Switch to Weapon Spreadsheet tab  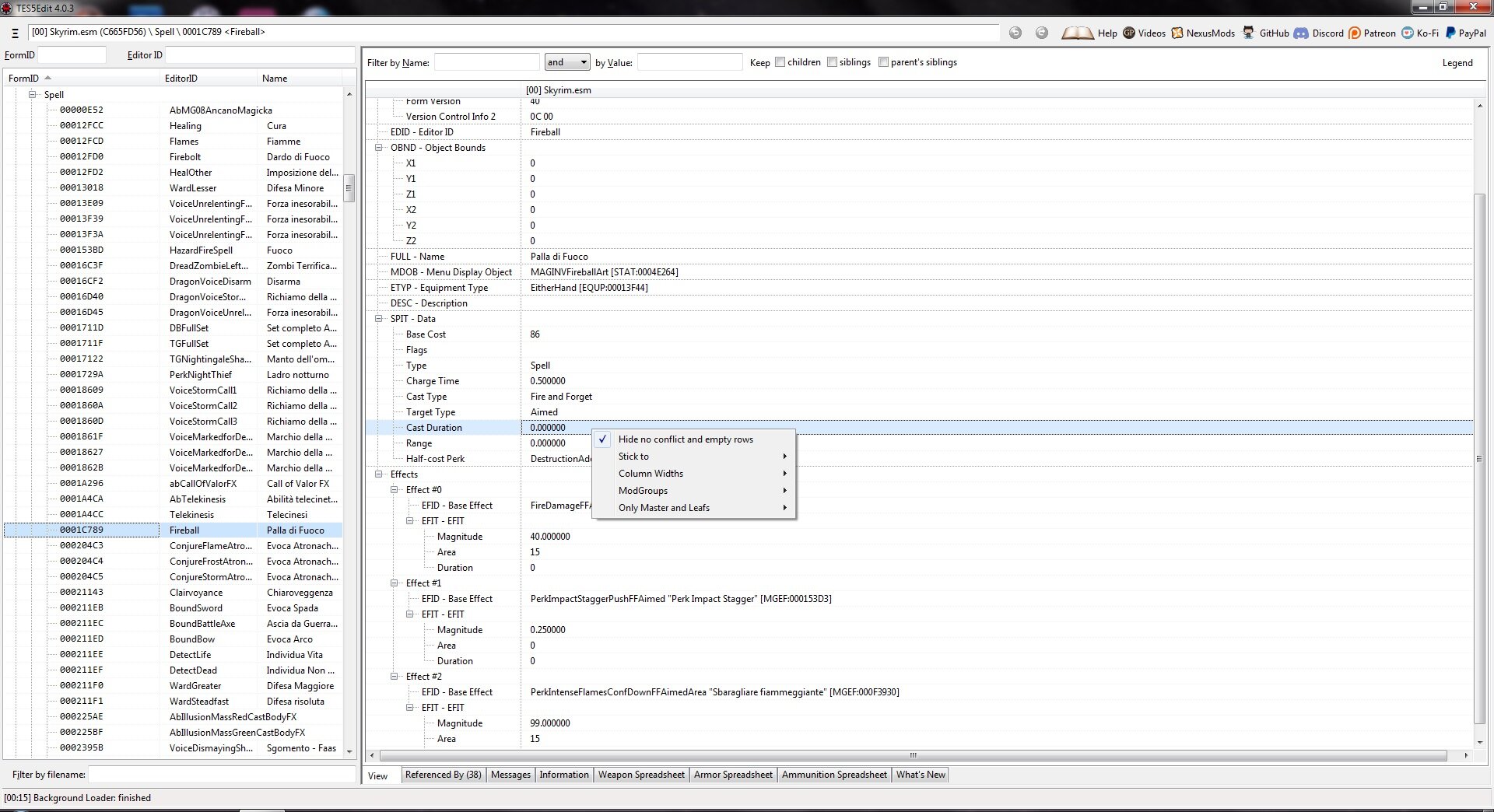pyautogui.click(x=641, y=775)
